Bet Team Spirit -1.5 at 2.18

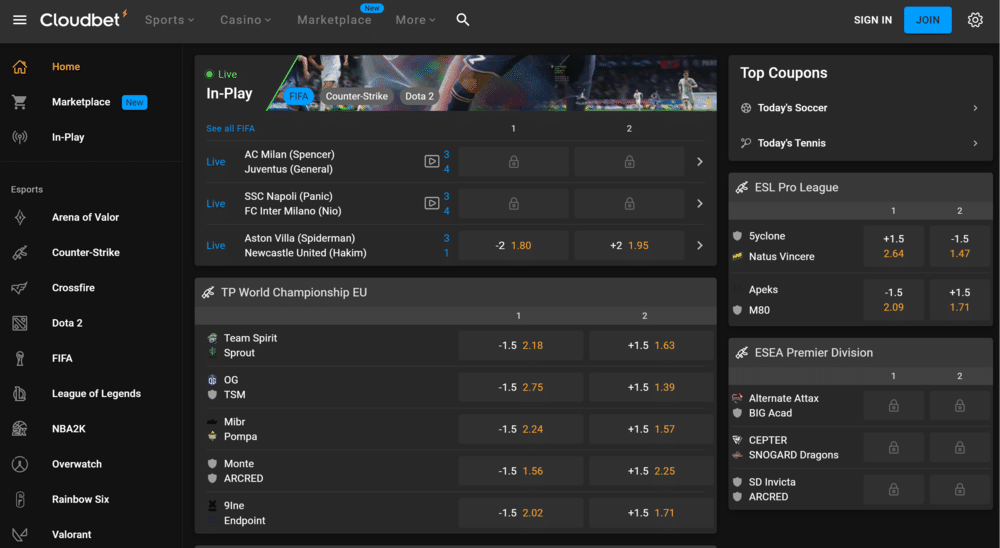pyautogui.click(x=520, y=345)
